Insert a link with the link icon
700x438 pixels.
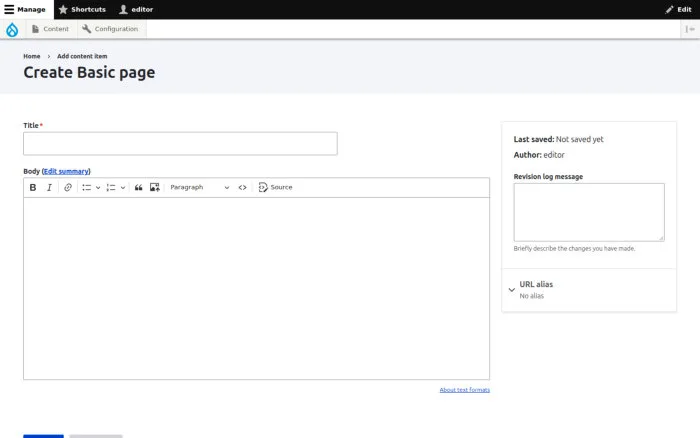[x=68, y=188]
